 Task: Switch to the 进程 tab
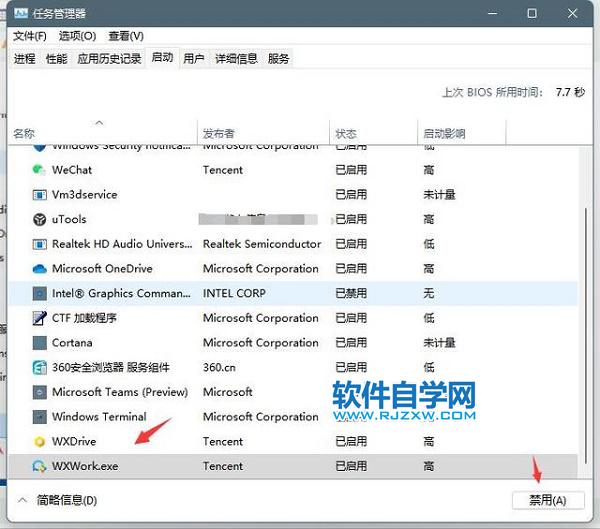click(25, 59)
